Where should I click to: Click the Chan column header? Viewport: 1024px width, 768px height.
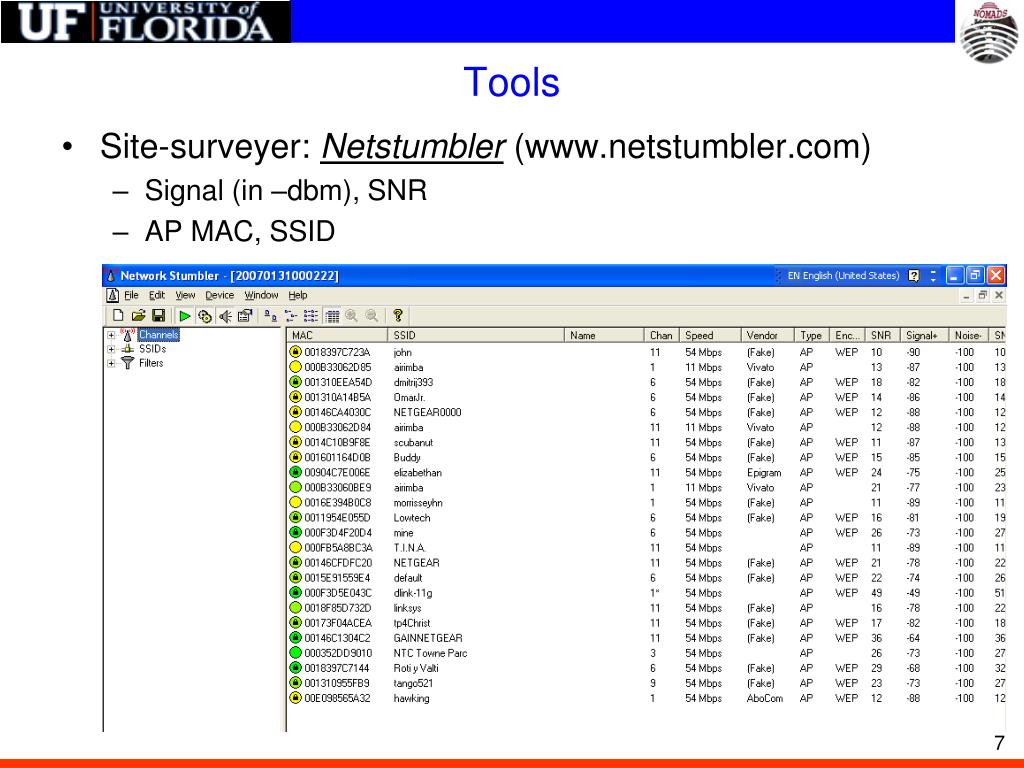point(662,335)
